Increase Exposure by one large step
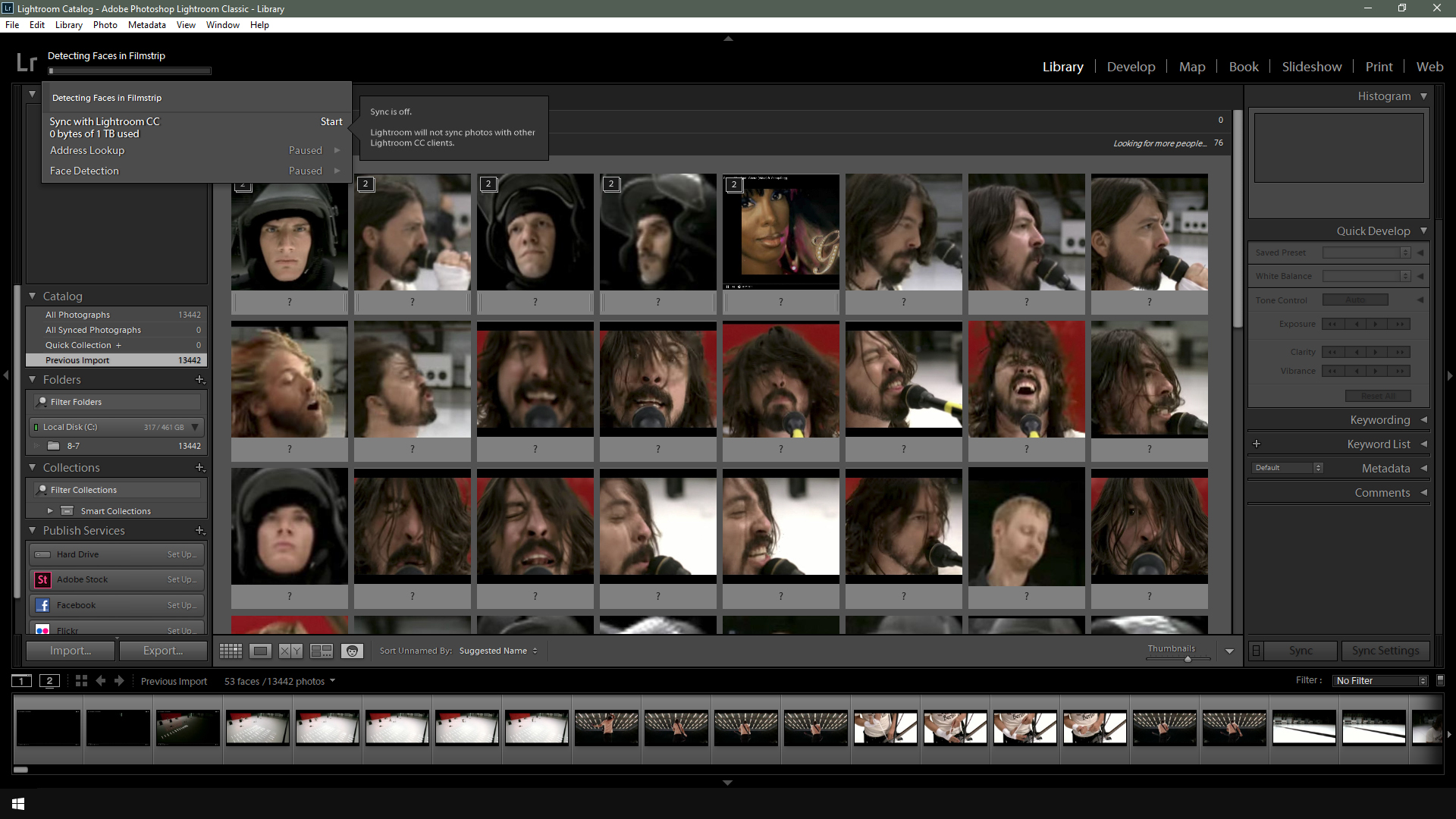 tap(1400, 324)
